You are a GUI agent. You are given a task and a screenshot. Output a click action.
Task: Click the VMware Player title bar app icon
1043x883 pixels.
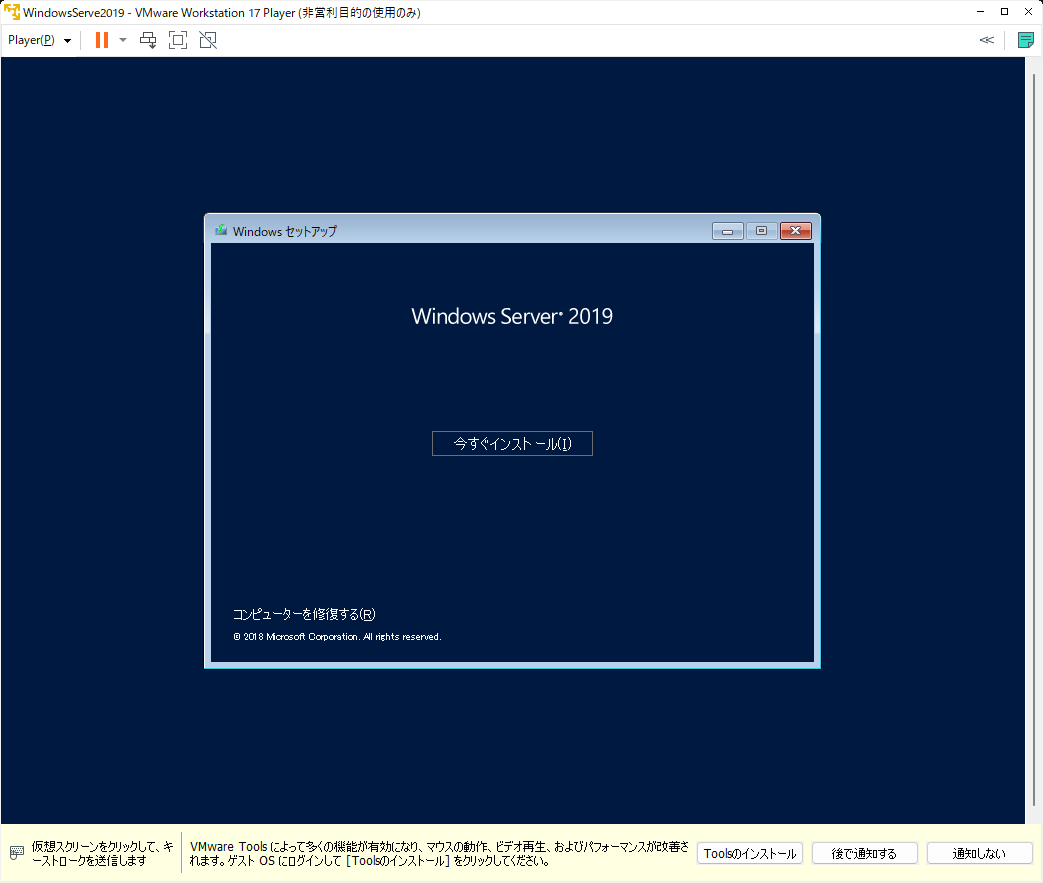pyautogui.click(x=11, y=12)
